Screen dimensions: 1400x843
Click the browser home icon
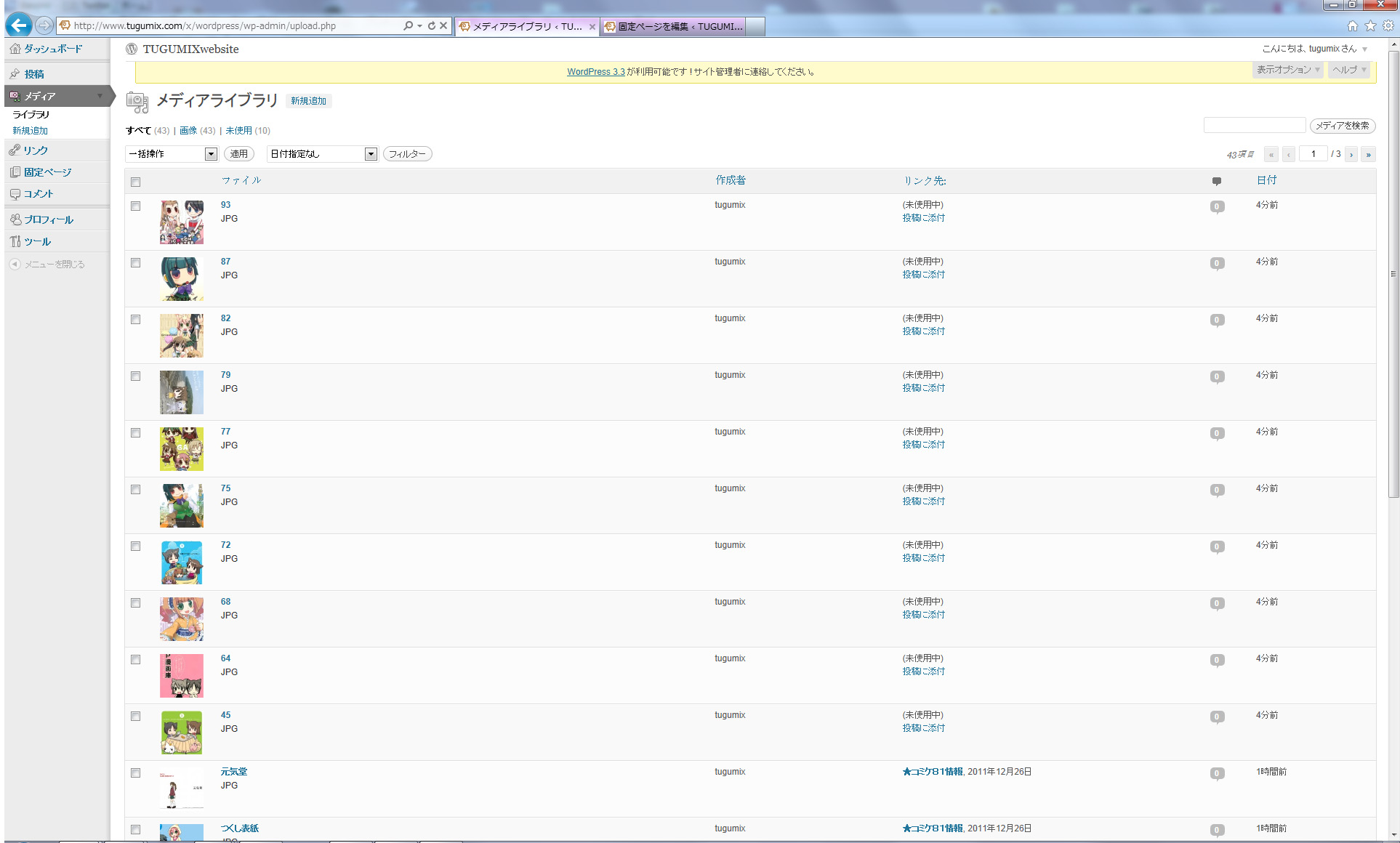coord(1352,26)
